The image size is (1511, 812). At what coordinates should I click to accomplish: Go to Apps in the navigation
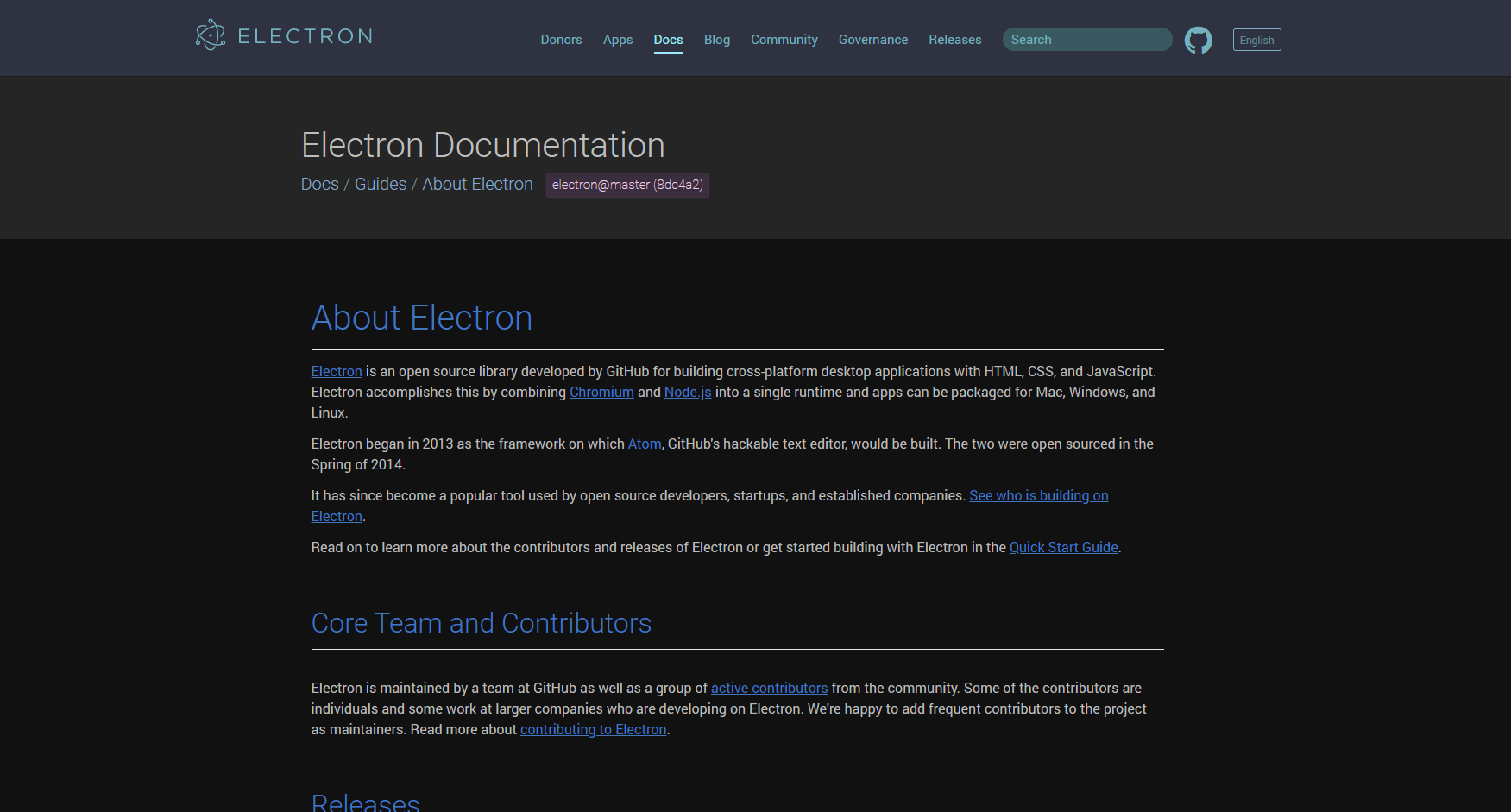click(618, 40)
